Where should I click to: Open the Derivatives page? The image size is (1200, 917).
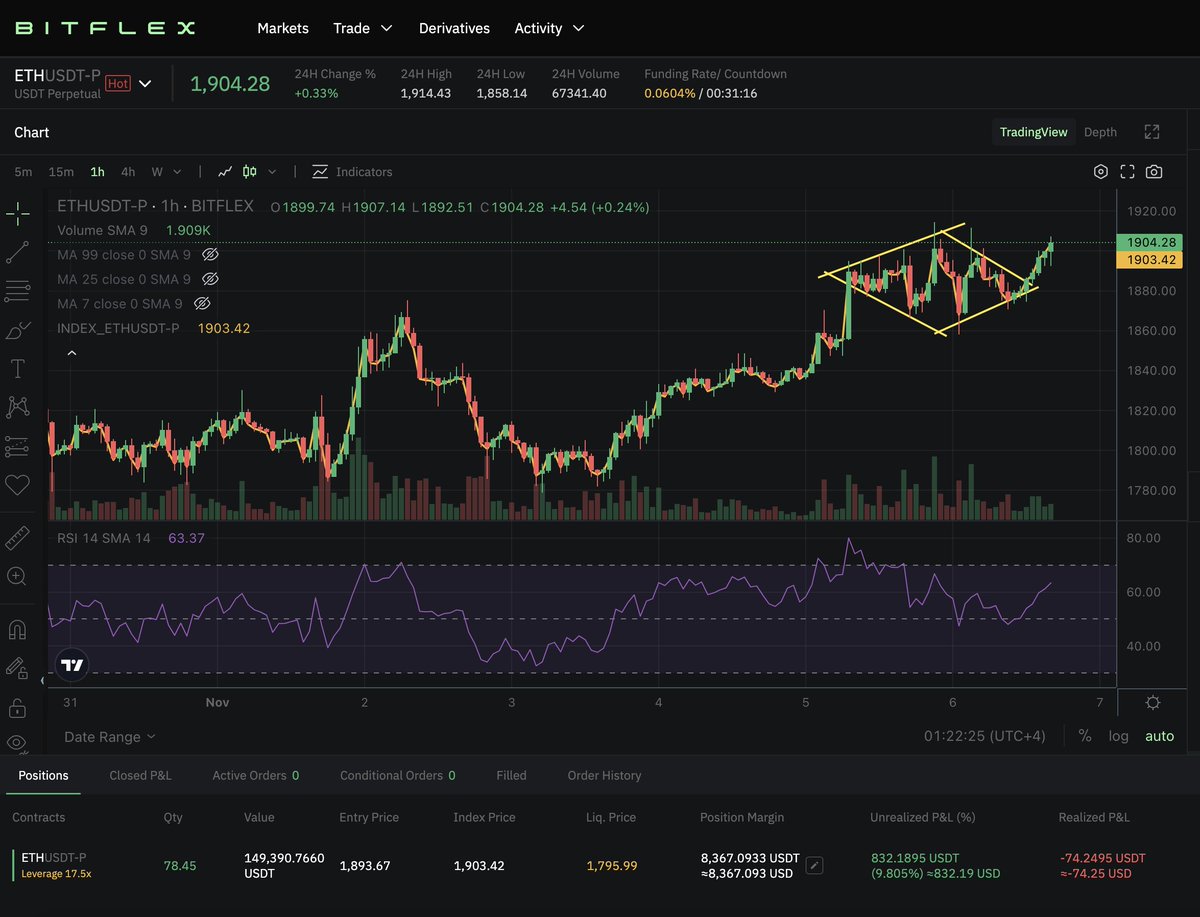[454, 28]
